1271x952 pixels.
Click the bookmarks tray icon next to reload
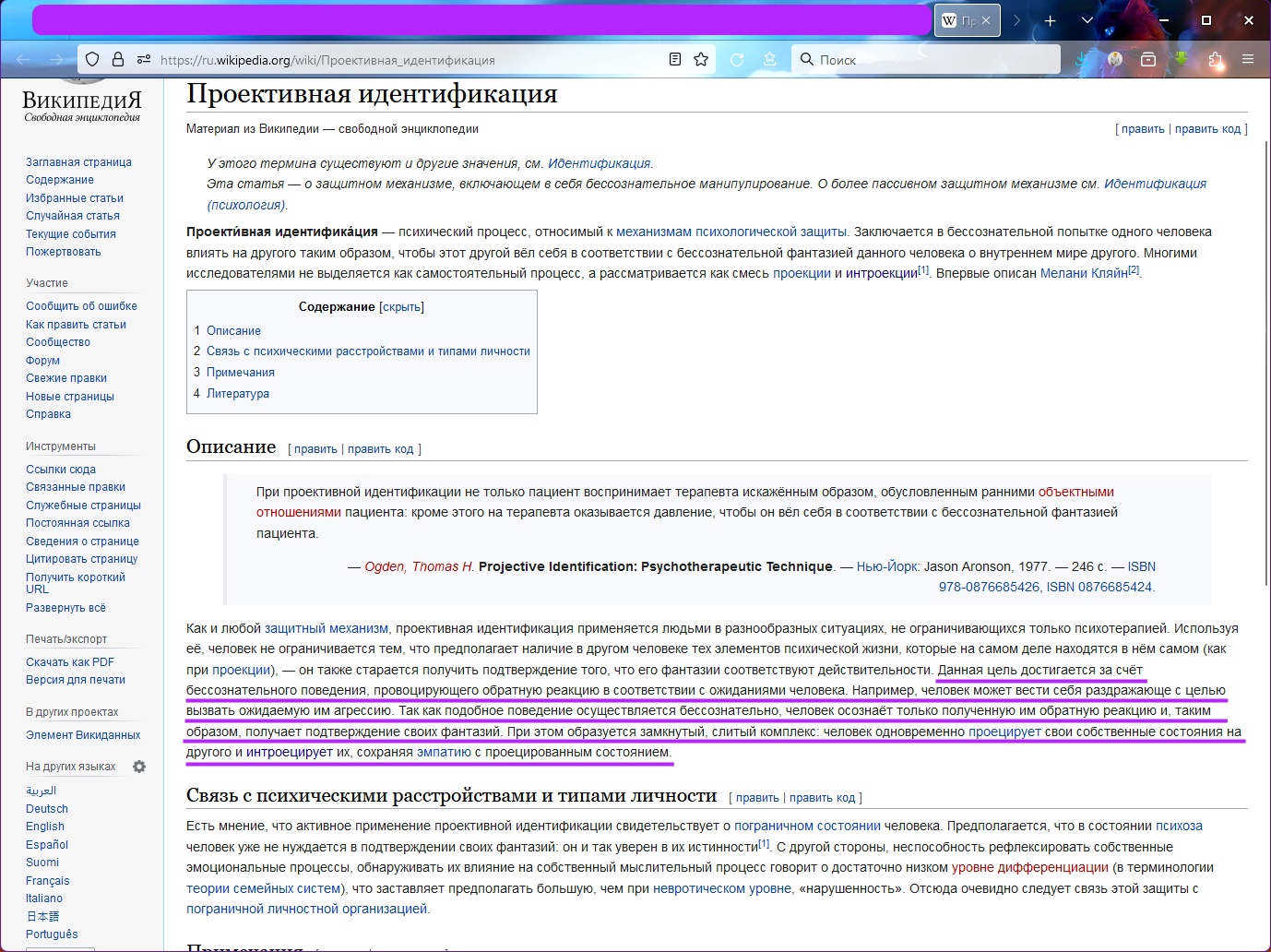[770, 60]
